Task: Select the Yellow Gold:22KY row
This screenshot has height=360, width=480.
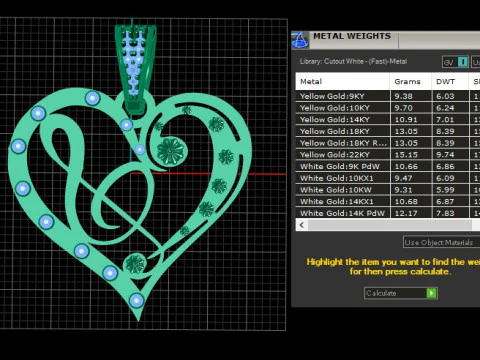Action: (x=388, y=155)
